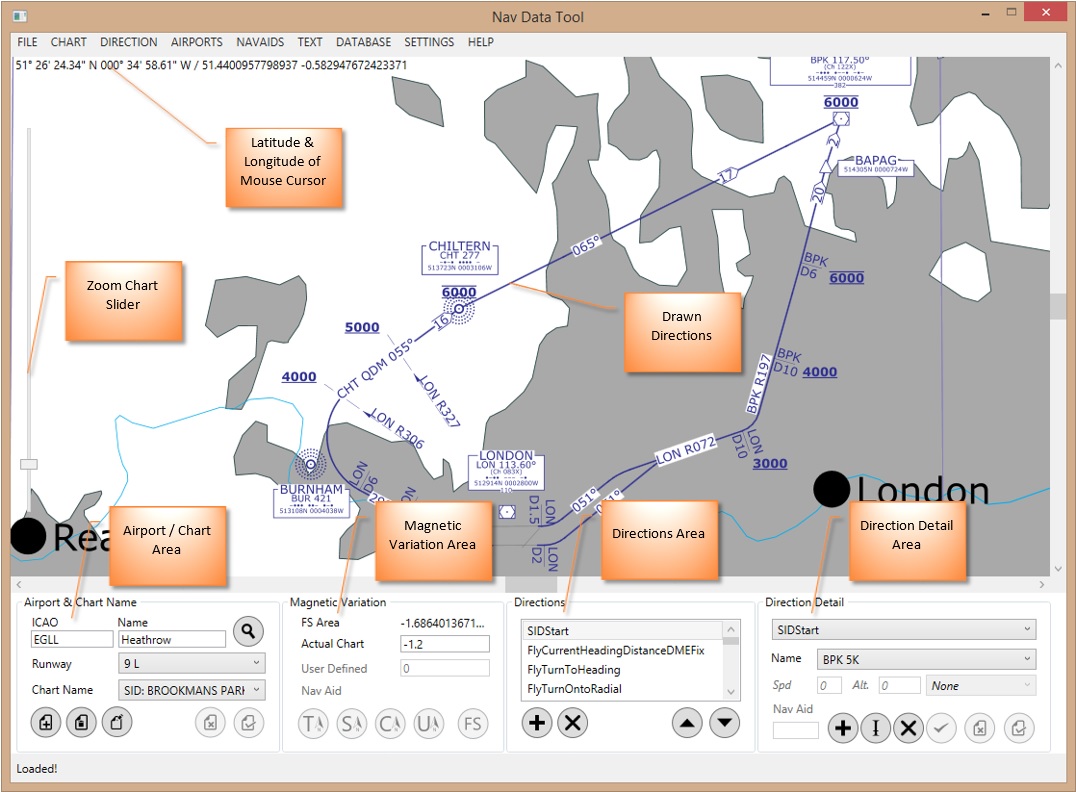This screenshot has width=1076, height=792.
Task: Click the Nav Data Tool title bar icon
Action: pyautogui.click(x=19, y=16)
